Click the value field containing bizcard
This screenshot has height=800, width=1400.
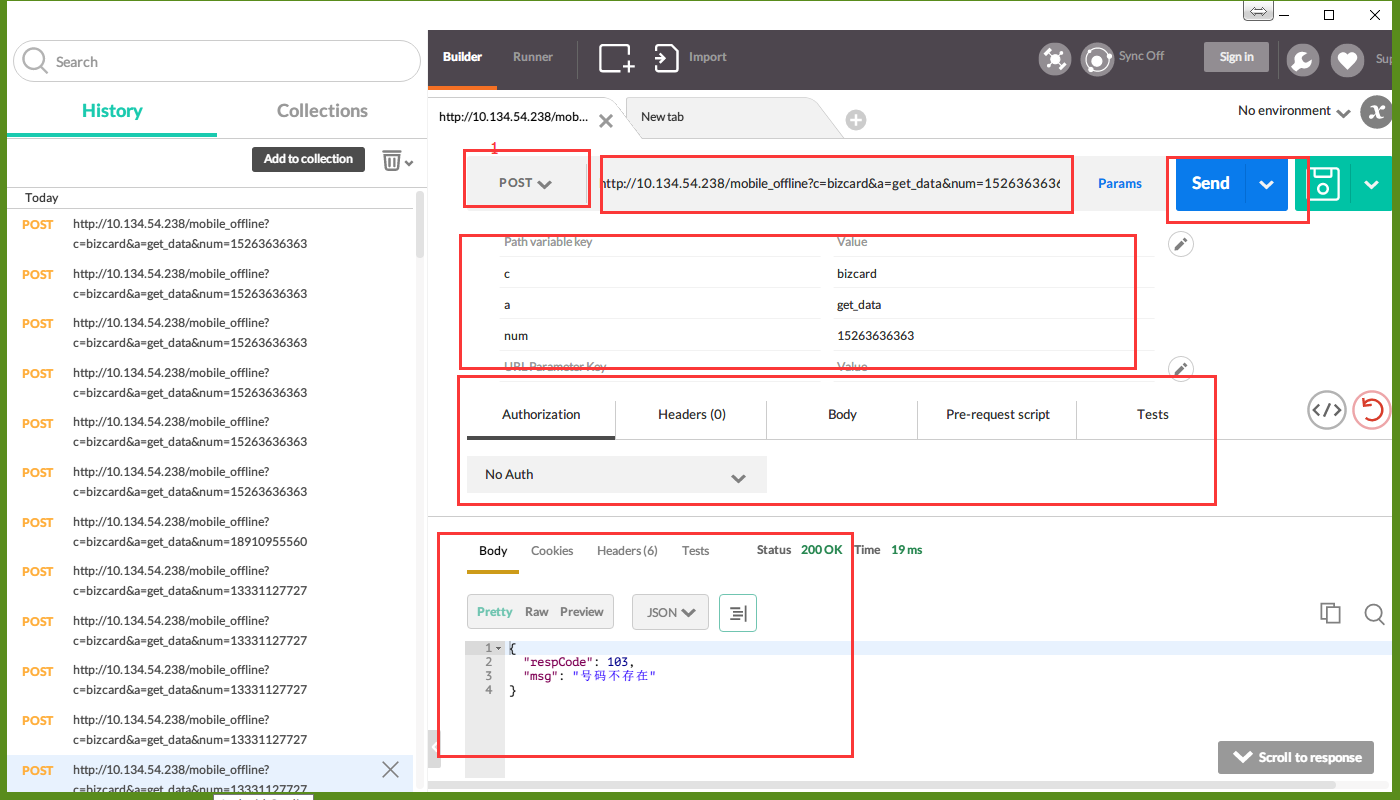click(x=994, y=274)
